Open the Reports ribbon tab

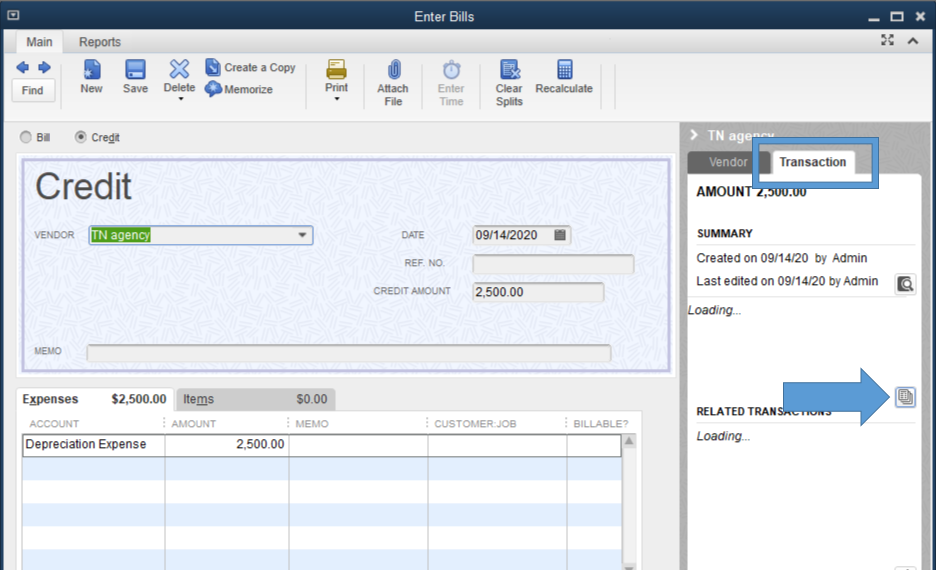coord(100,42)
